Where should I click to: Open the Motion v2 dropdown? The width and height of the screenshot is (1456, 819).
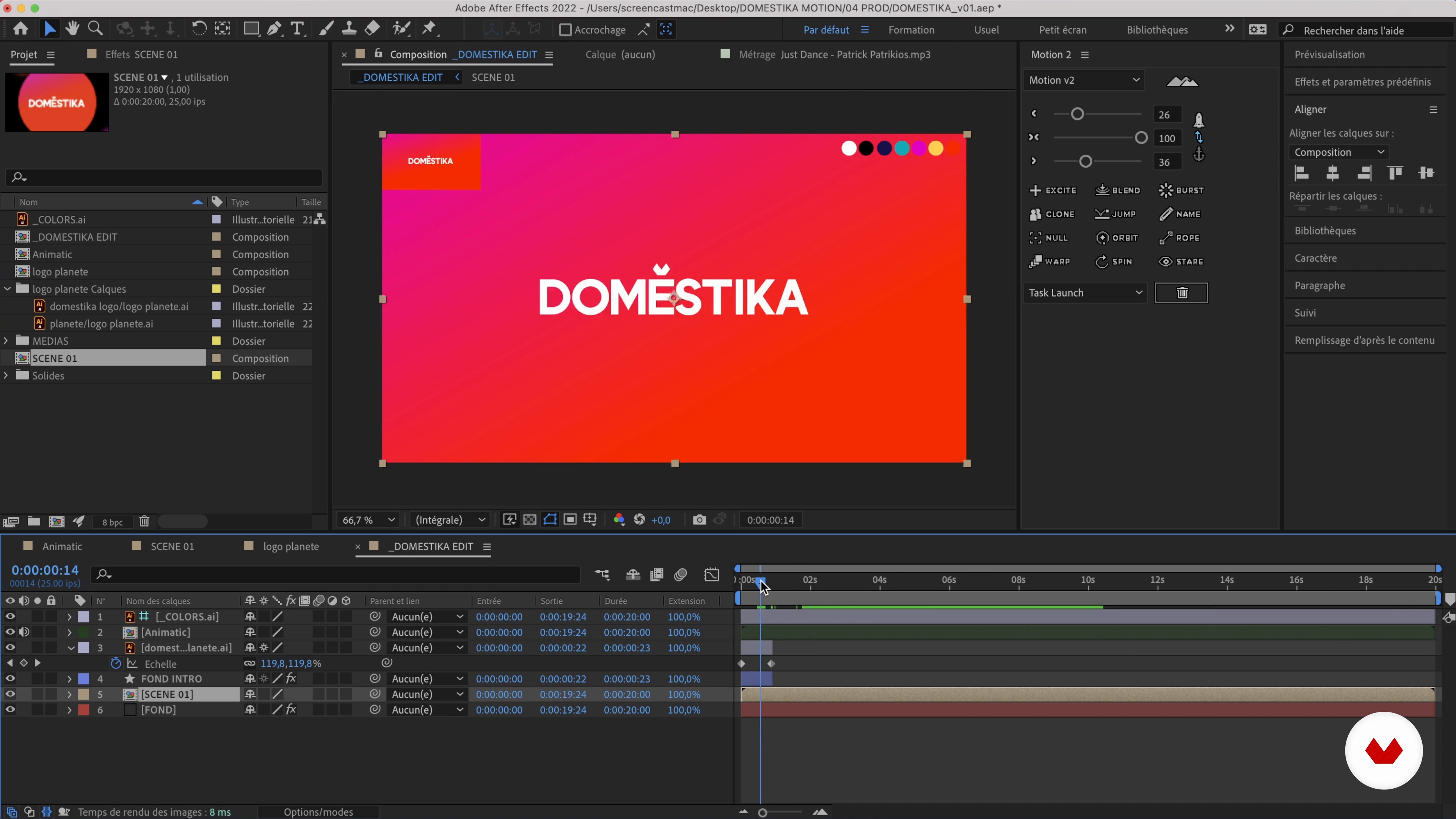pyautogui.click(x=1084, y=80)
